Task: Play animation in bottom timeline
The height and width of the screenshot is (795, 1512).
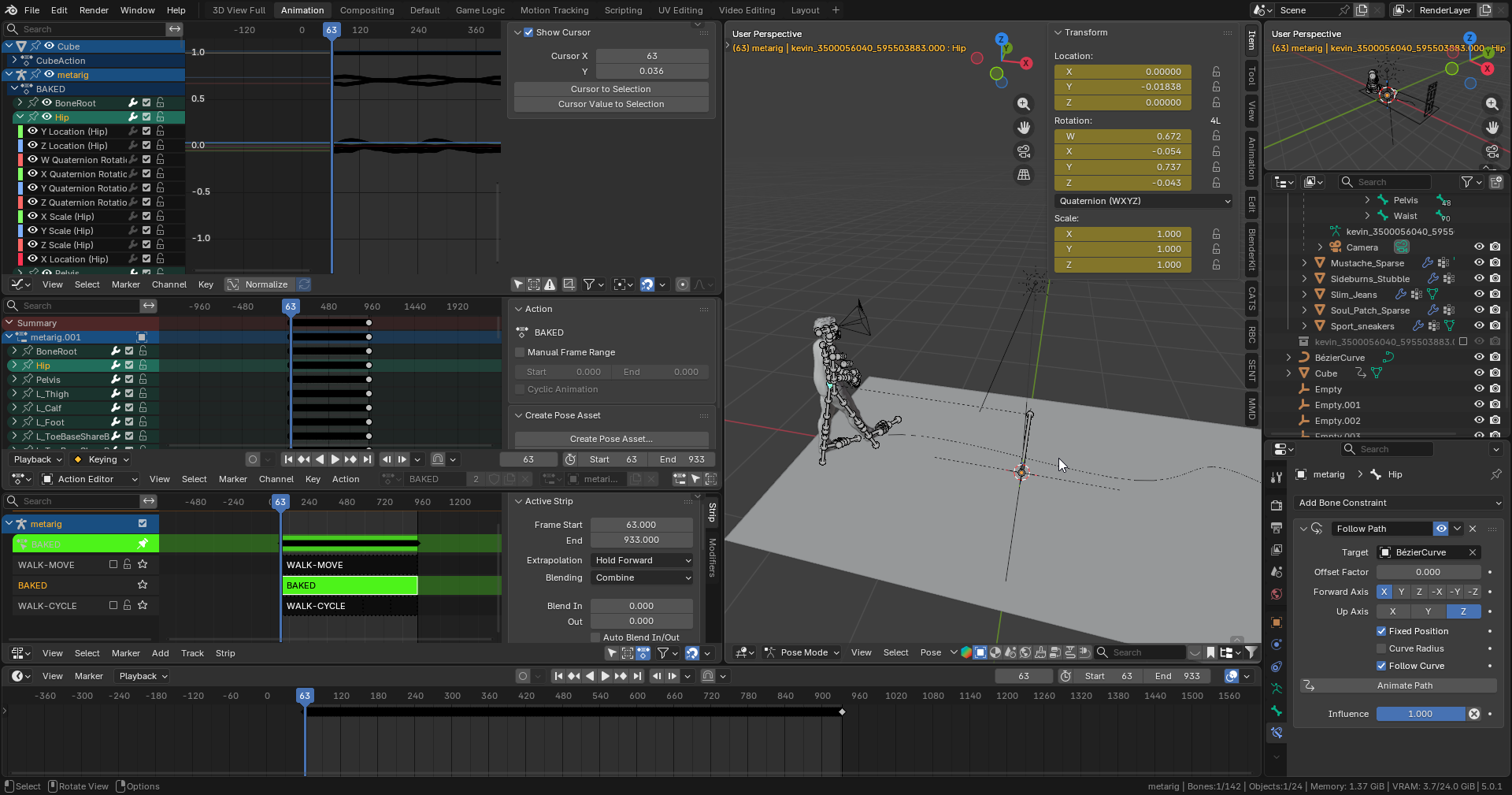Action: 605,676
